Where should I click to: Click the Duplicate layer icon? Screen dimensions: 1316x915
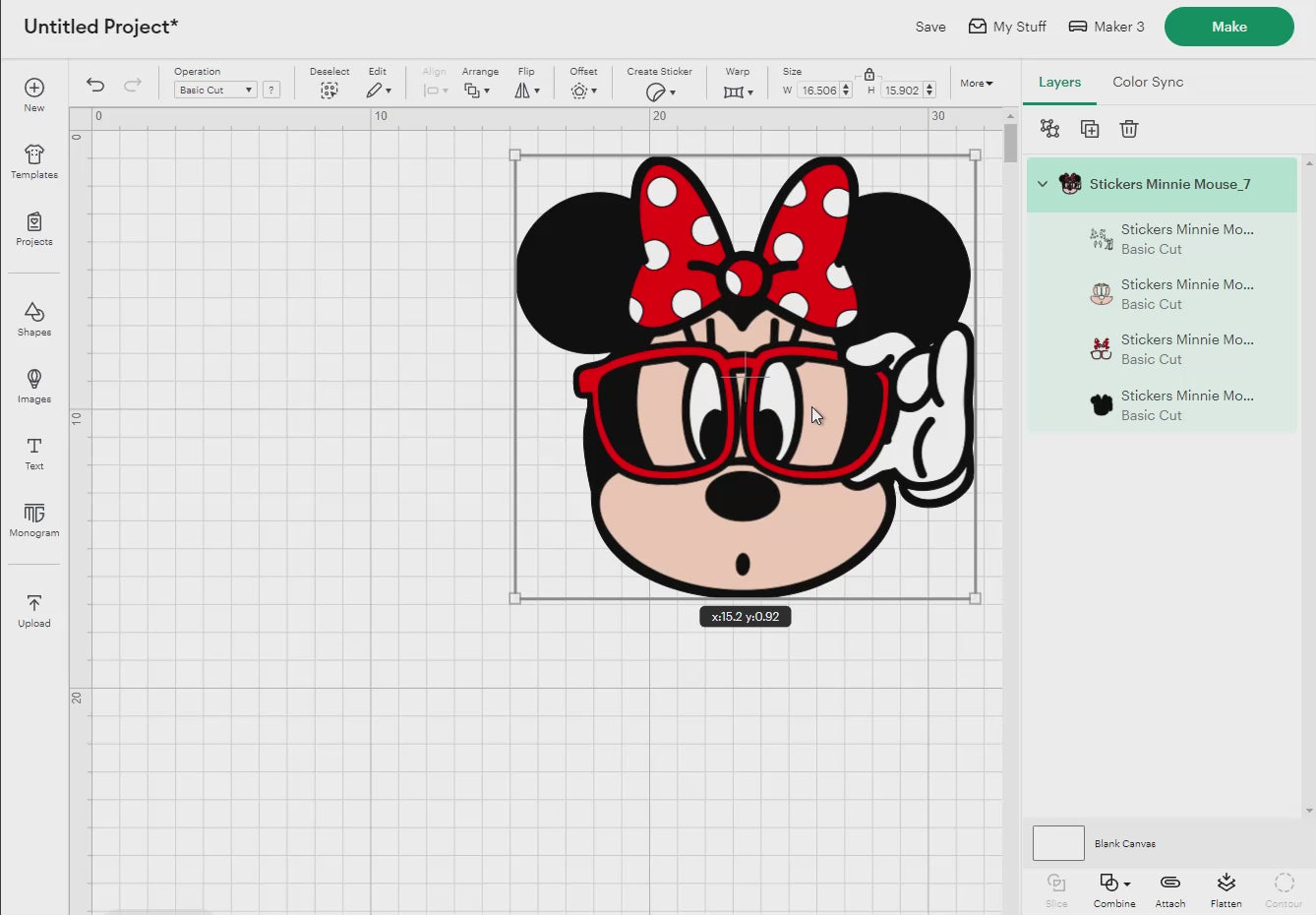[1090, 129]
